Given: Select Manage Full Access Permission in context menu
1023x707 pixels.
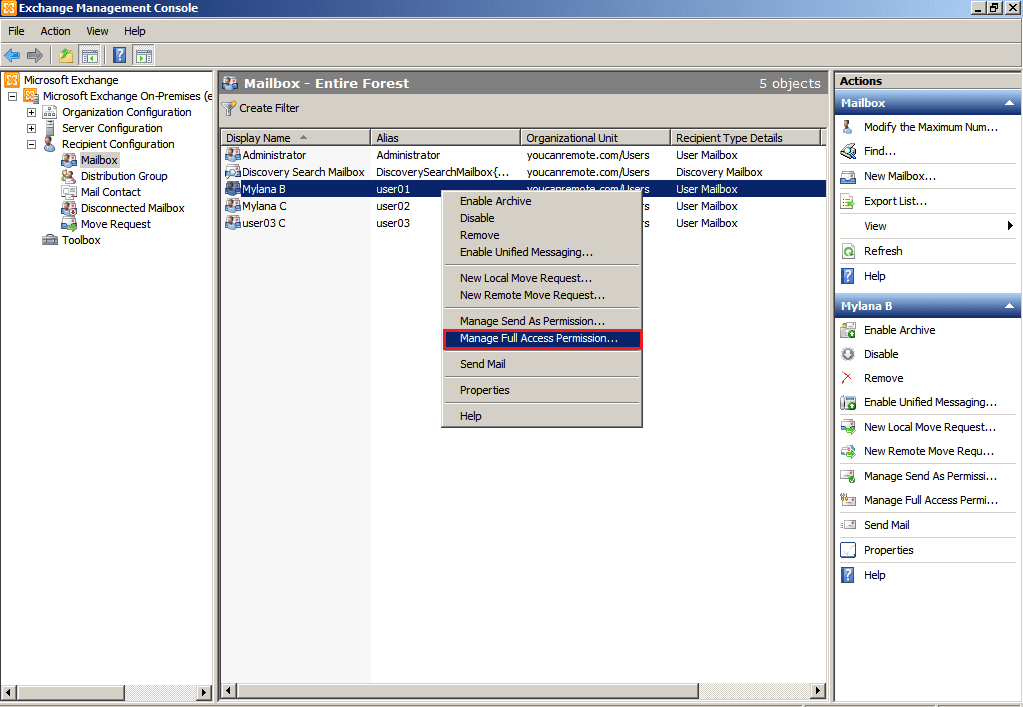Looking at the screenshot, I should coord(539,339).
